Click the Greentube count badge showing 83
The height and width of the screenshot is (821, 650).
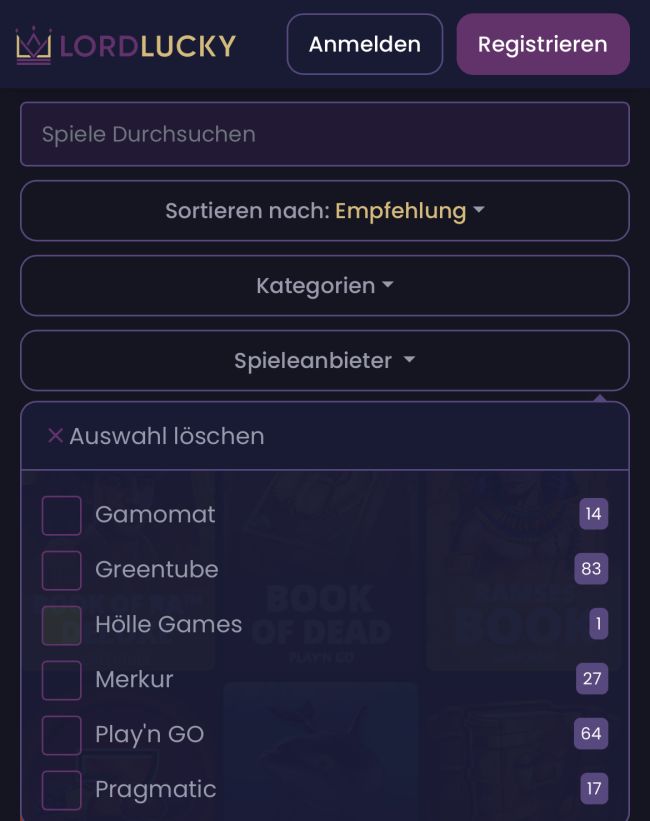point(591,569)
